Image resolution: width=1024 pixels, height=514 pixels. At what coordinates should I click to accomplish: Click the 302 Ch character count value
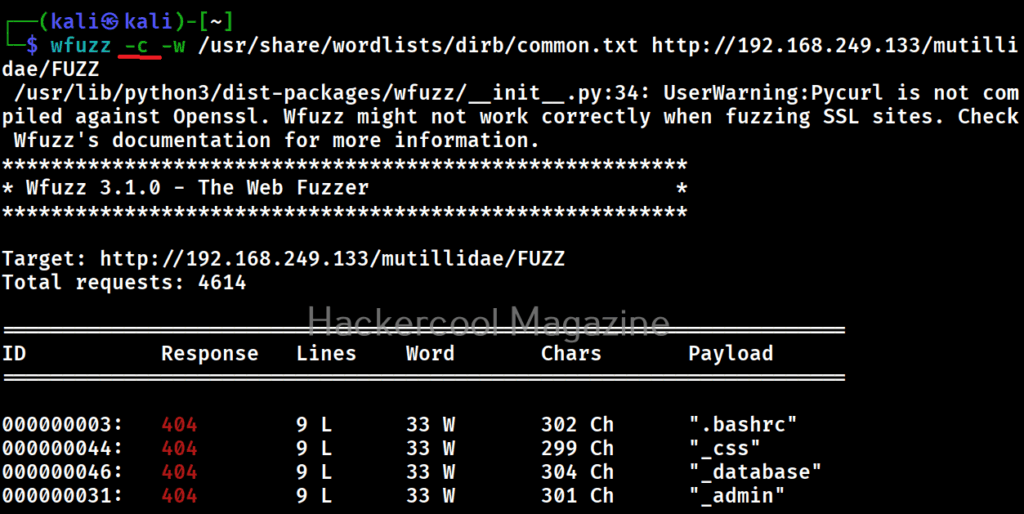pos(577,424)
